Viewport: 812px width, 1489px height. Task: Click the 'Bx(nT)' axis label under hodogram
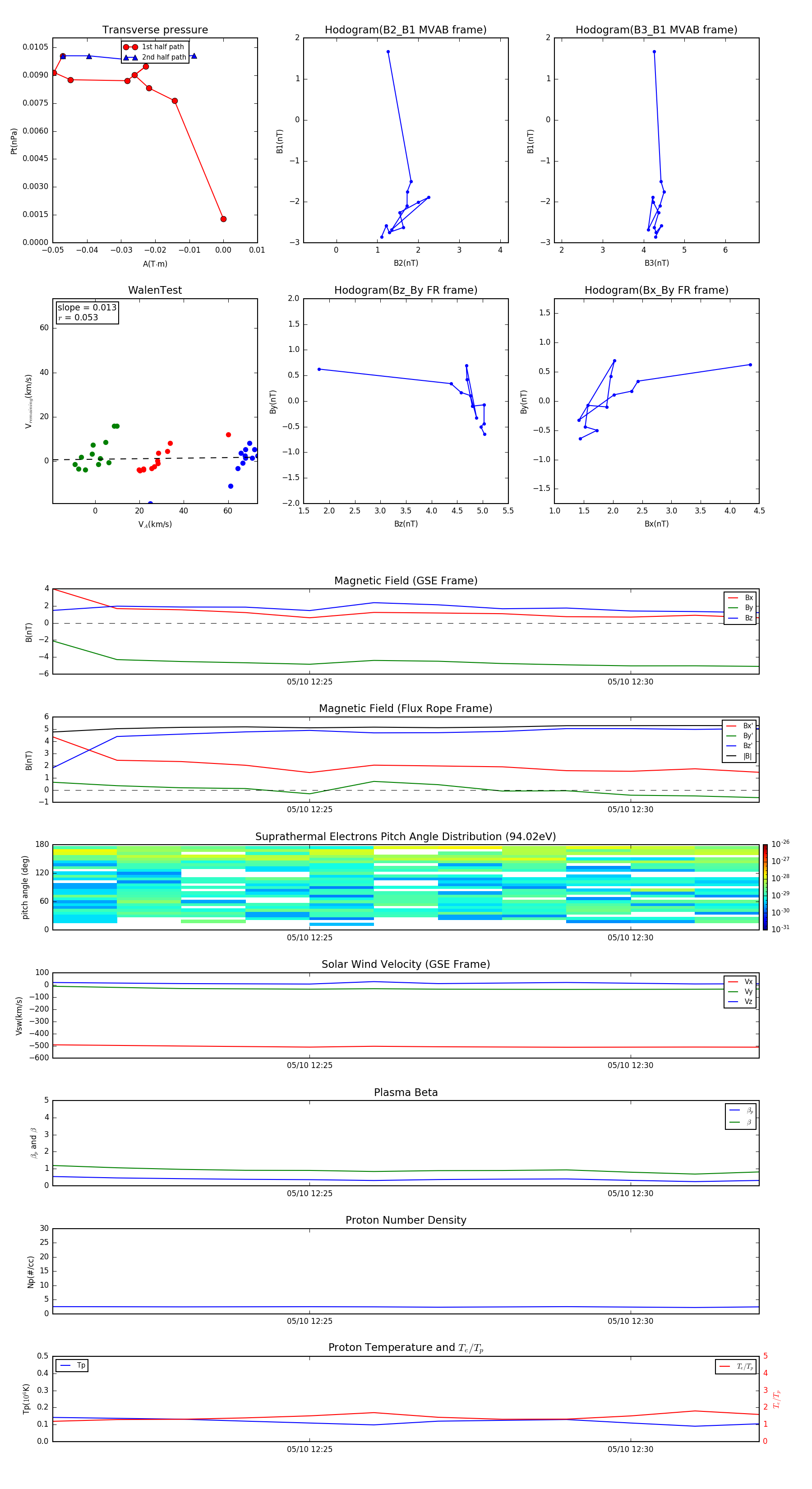click(x=656, y=524)
